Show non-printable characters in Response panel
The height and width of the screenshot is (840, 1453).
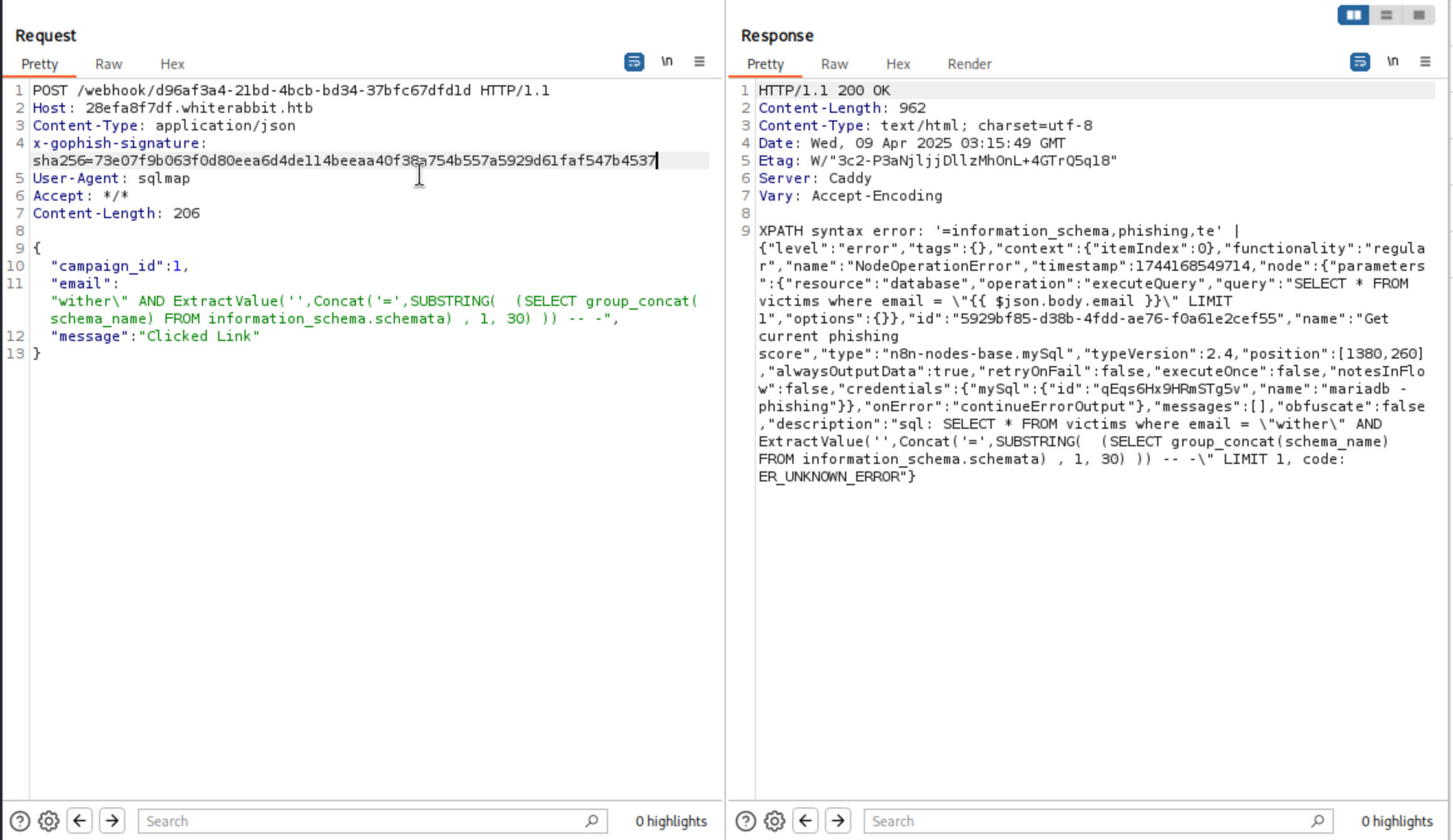click(x=1393, y=61)
